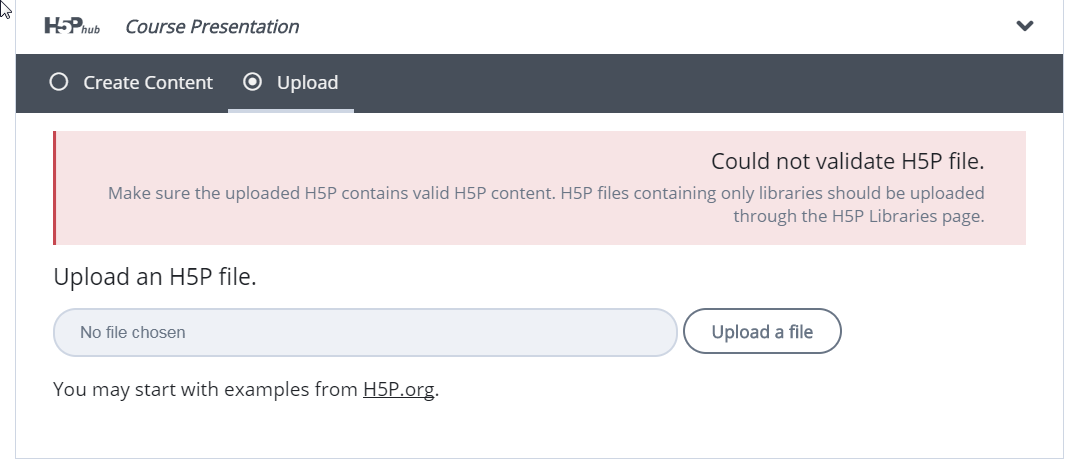The image size is (1073, 470).
Task: Click the Upload a file button
Action: (x=762, y=331)
